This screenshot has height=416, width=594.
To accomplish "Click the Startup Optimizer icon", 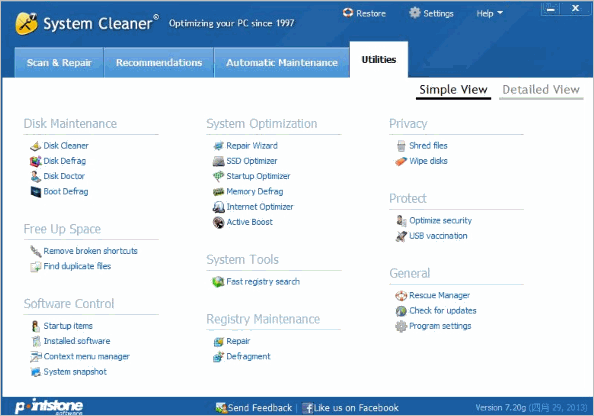I will (x=219, y=176).
